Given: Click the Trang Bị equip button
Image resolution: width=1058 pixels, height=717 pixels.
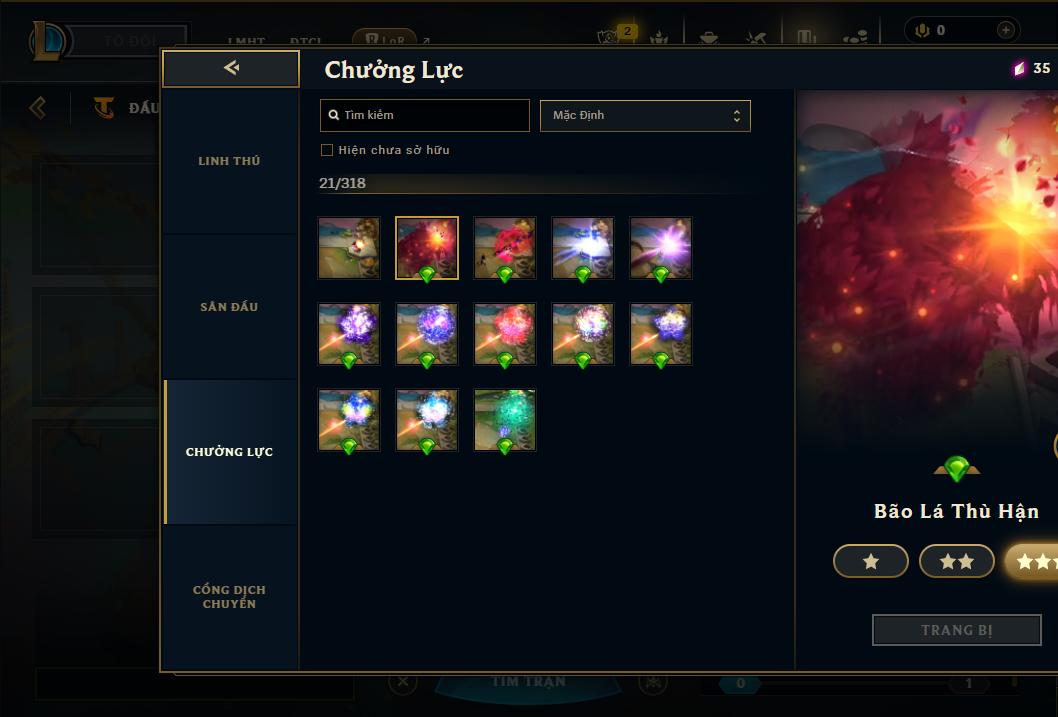Looking at the screenshot, I should [x=956, y=630].
